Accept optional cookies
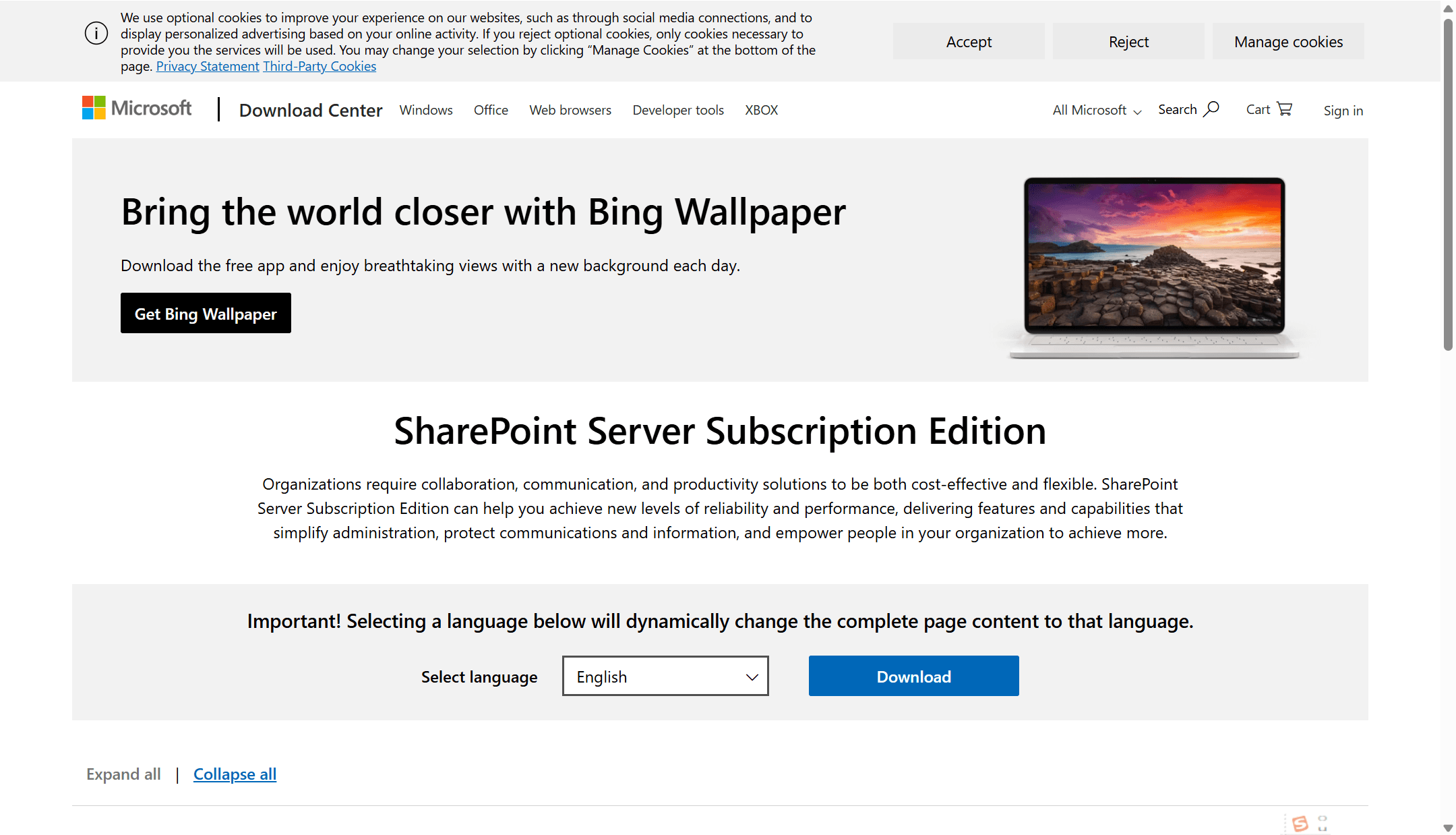The width and height of the screenshot is (1456, 835). (x=969, y=42)
